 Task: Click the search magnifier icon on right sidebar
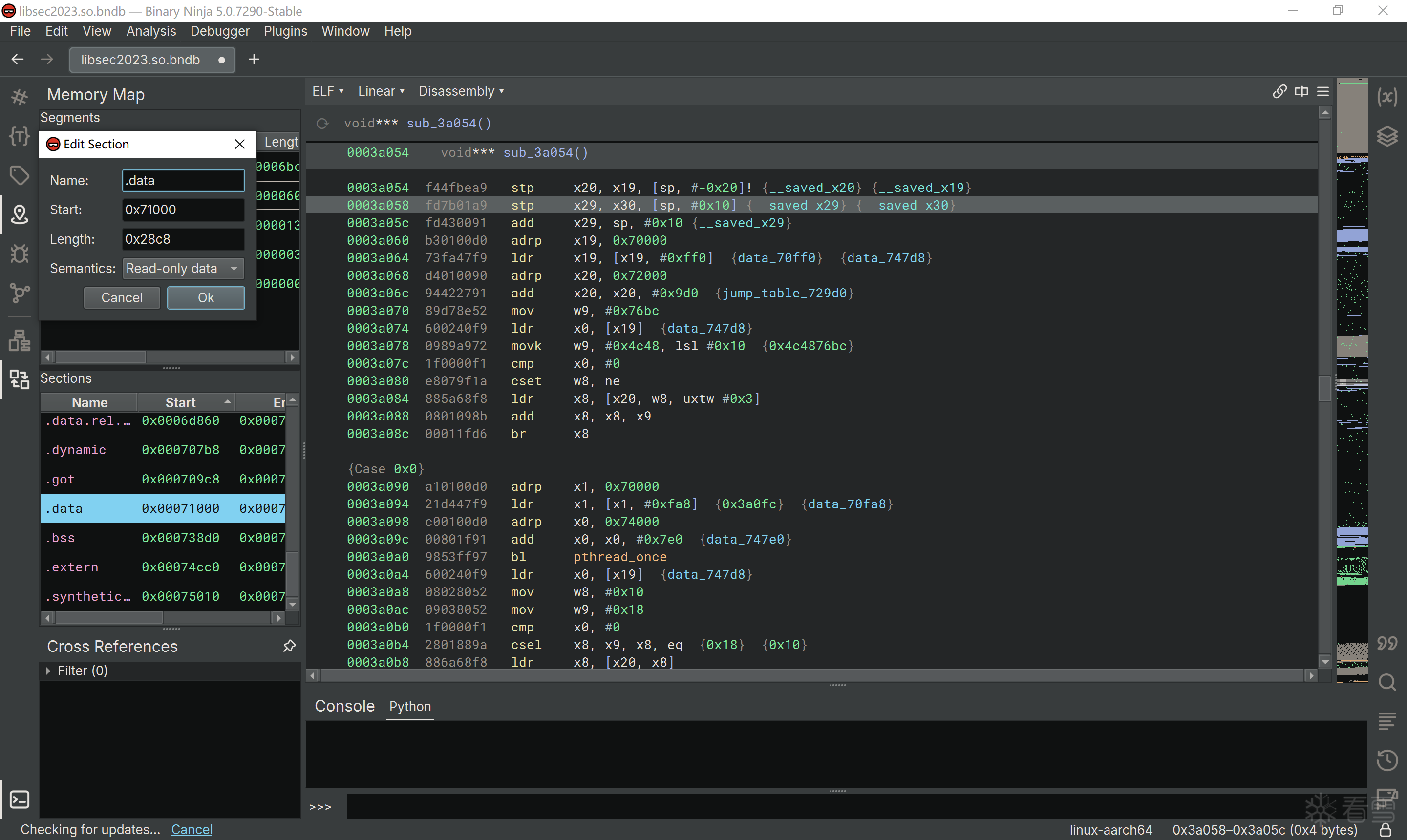[x=1386, y=682]
